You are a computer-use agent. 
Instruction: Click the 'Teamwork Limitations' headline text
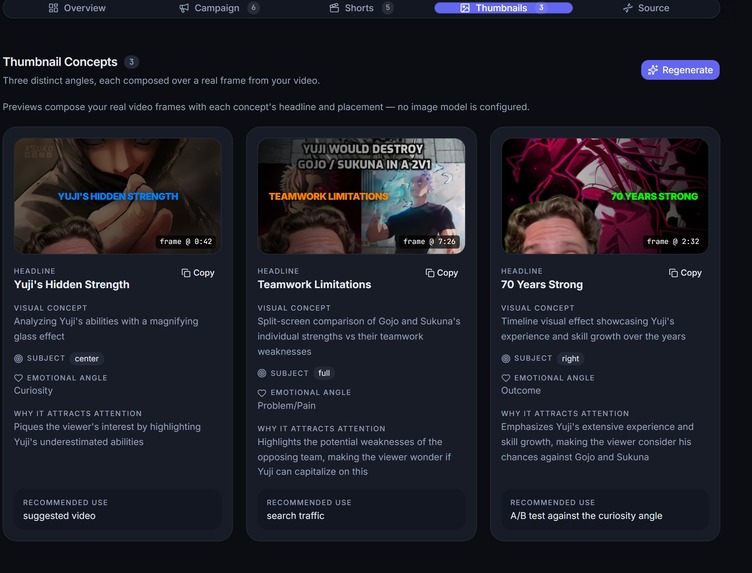tap(314, 285)
